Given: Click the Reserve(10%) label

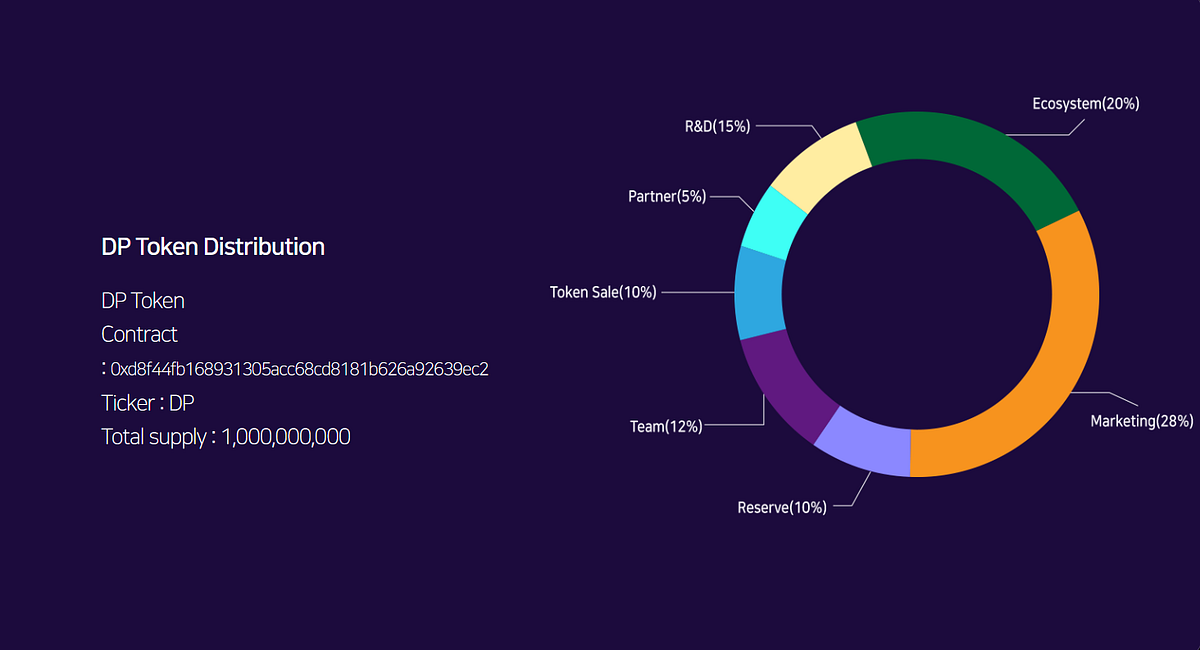Looking at the screenshot, I should (x=783, y=507).
